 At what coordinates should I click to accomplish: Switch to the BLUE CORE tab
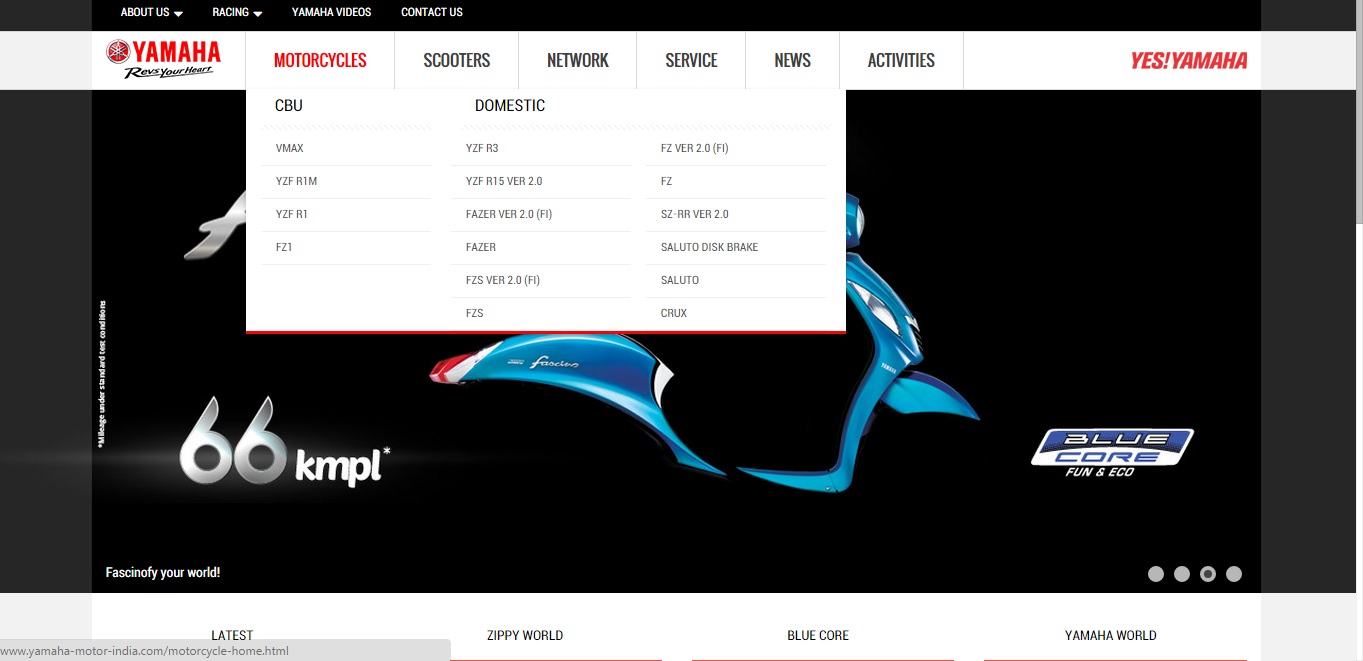(x=818, y=635)
